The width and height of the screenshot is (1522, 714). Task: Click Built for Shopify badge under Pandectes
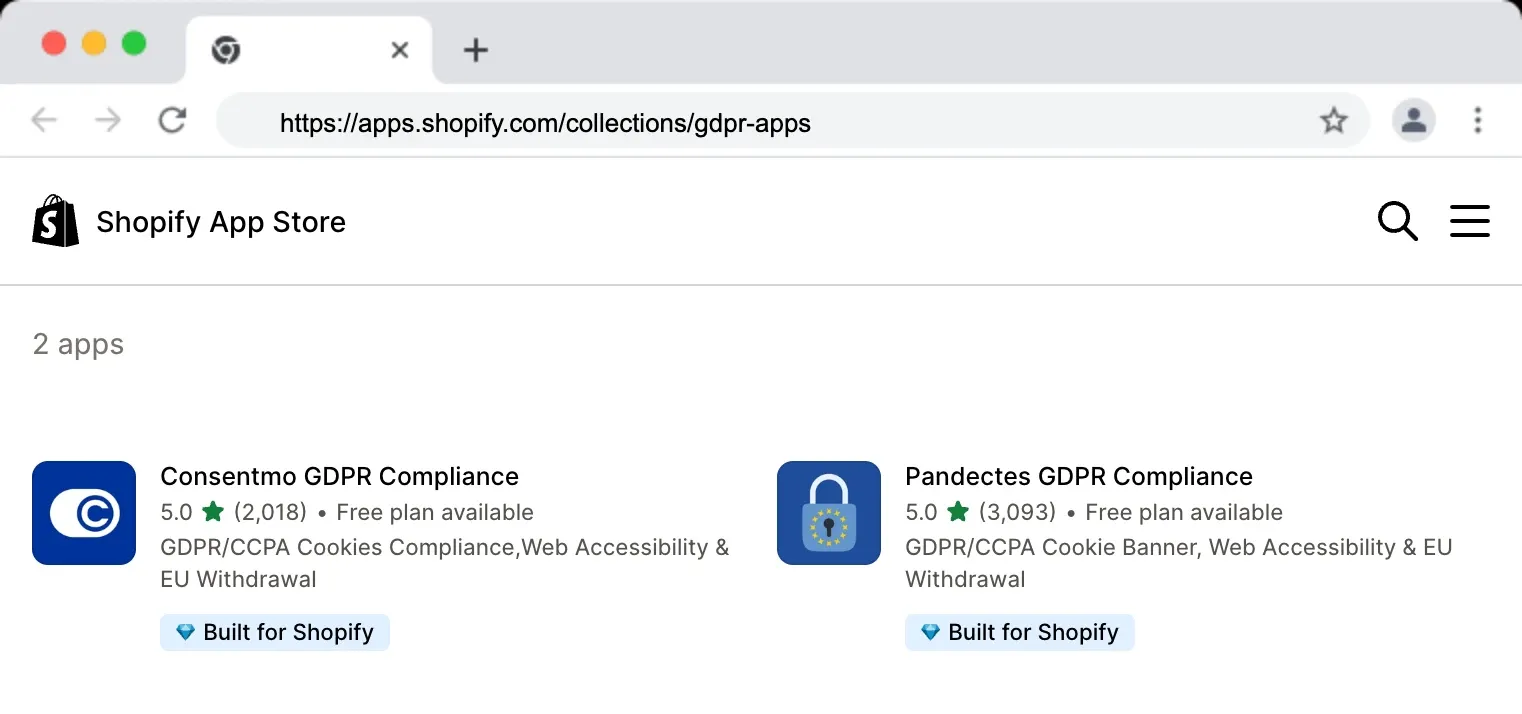1020,632
